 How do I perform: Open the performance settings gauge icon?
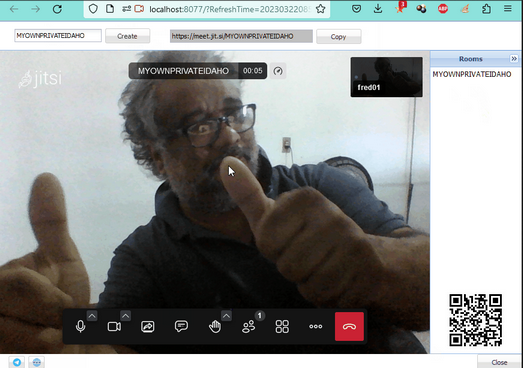pyautogui.click(x=278, y=71)
